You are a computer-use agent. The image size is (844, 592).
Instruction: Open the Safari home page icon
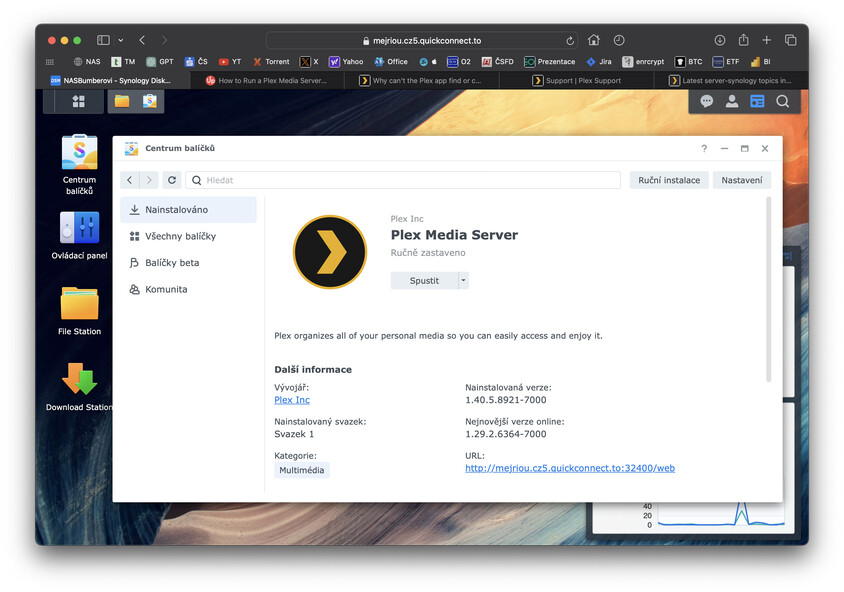click(594, 40)
